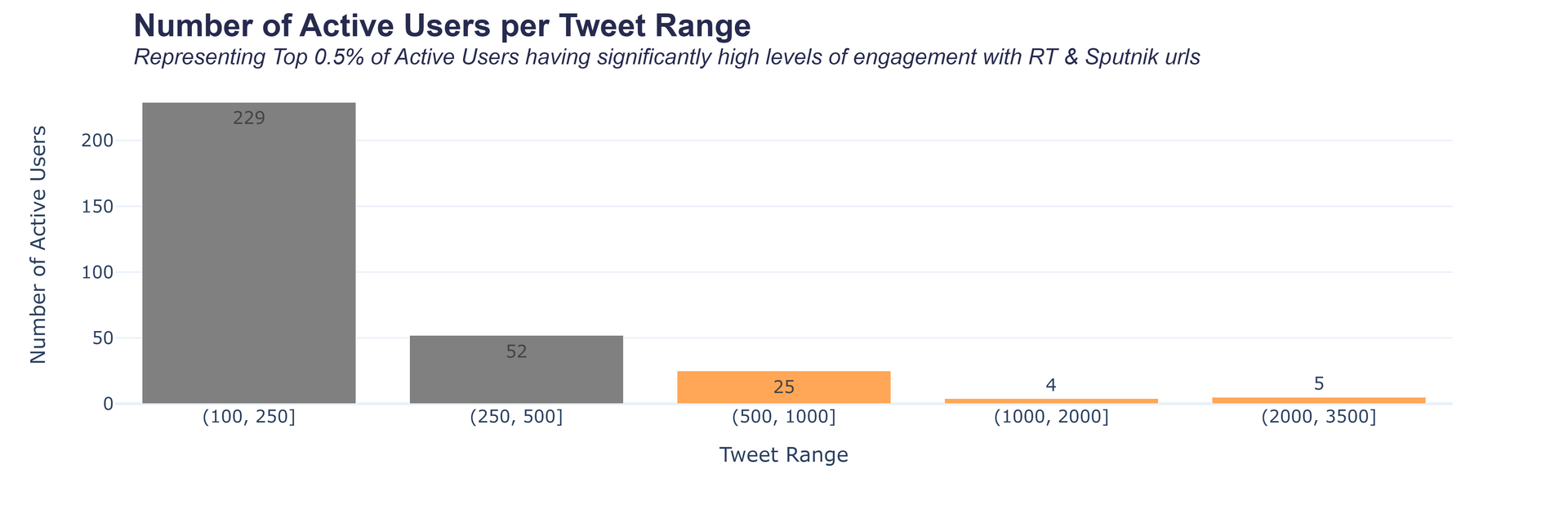1568x519 pixels.
Task: Click the value label 5 above the bar
Action: (x=1318, y=383)
